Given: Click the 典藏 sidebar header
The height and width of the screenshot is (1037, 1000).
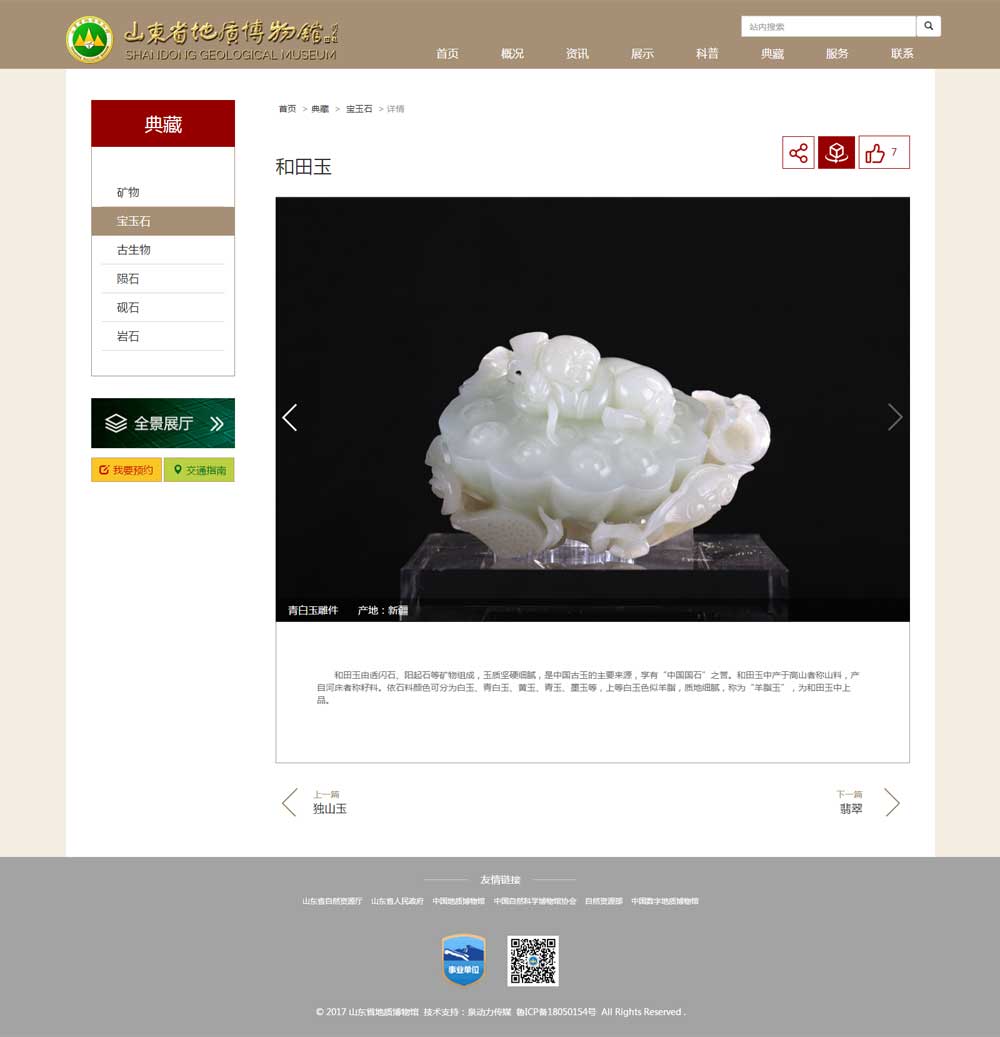Looking at the screenshot, I should [x=163, y=124].
